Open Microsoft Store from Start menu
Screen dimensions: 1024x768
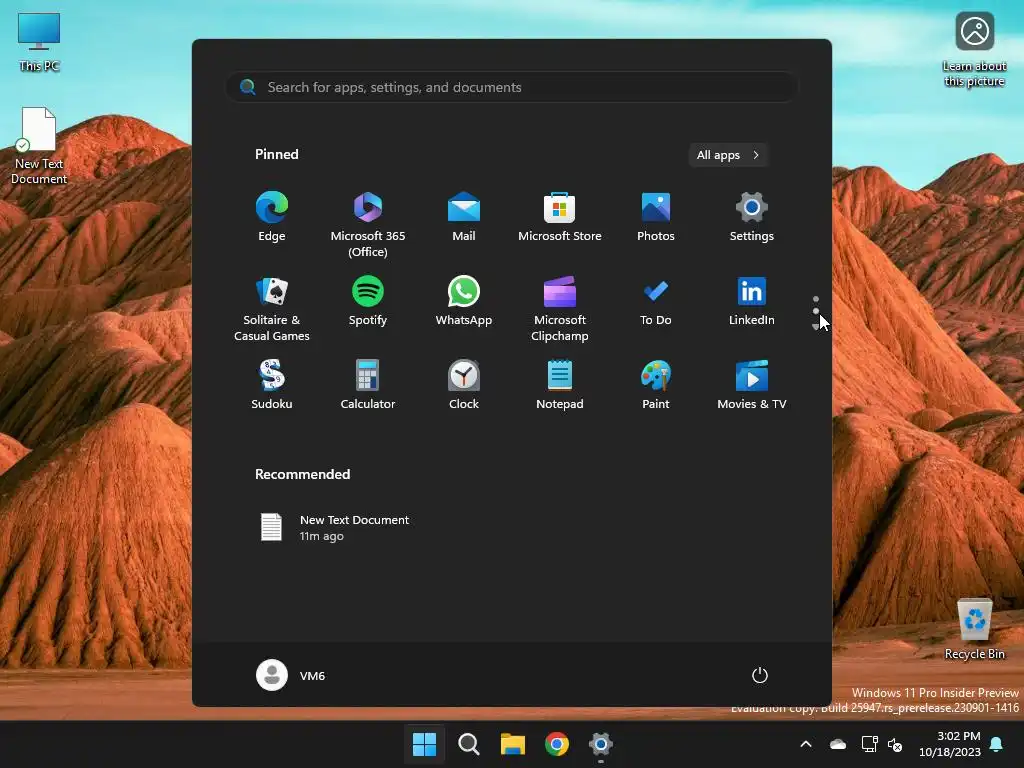point(560,217)
